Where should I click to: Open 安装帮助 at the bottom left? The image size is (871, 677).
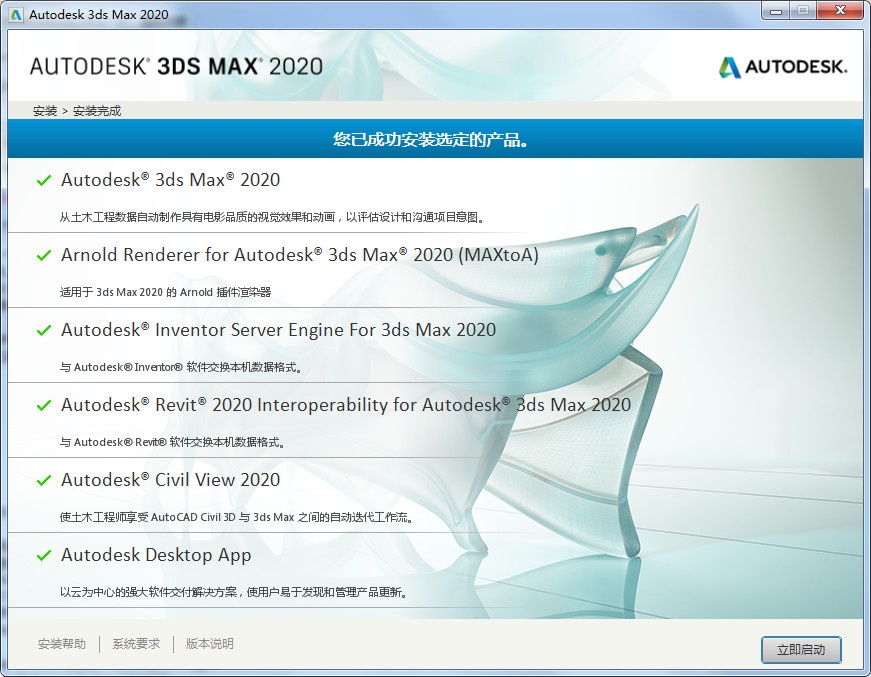62,644
